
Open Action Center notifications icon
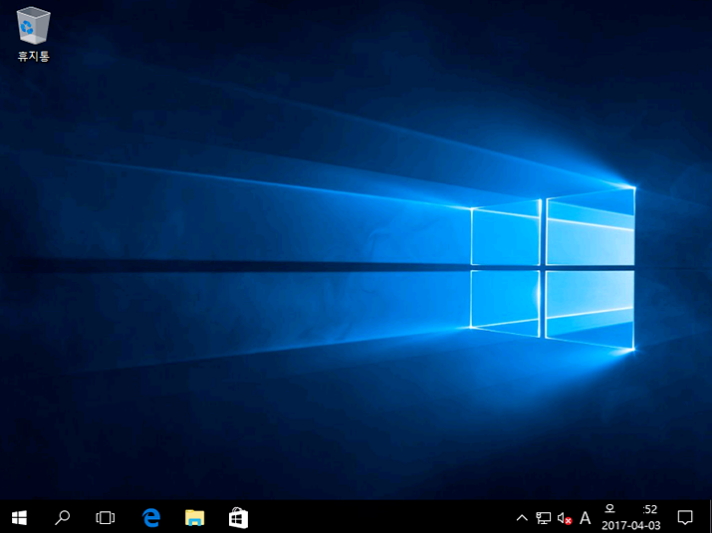pos(685,517)
